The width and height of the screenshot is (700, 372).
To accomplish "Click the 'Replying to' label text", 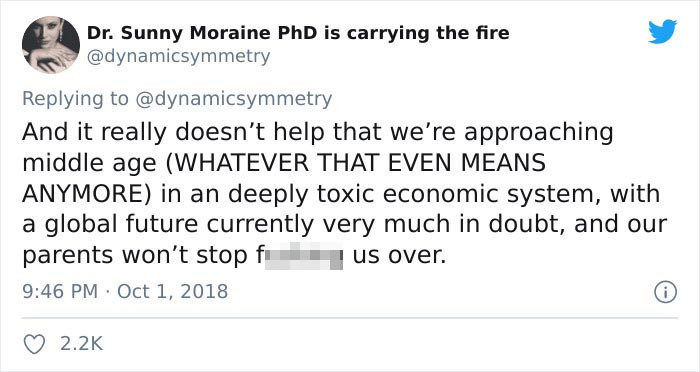I will point(75,99).
